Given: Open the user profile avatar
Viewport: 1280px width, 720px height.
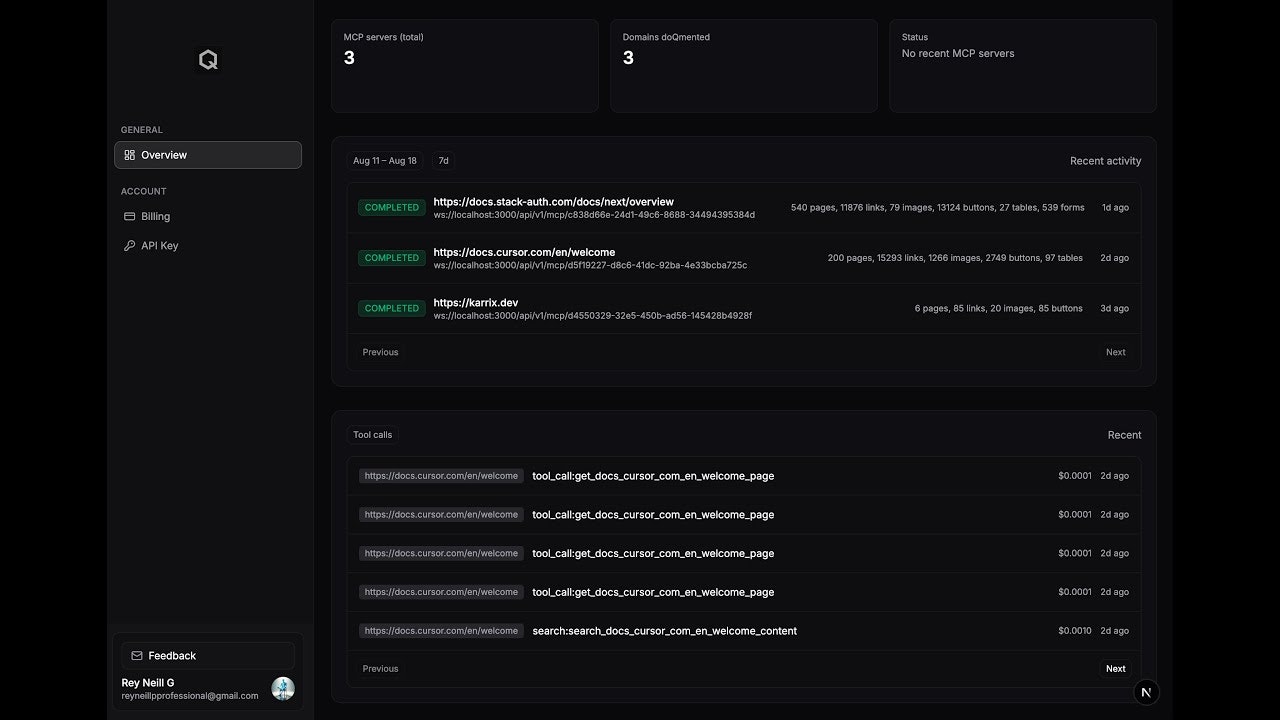Looking at the screenshot, I should coord(283,688).
